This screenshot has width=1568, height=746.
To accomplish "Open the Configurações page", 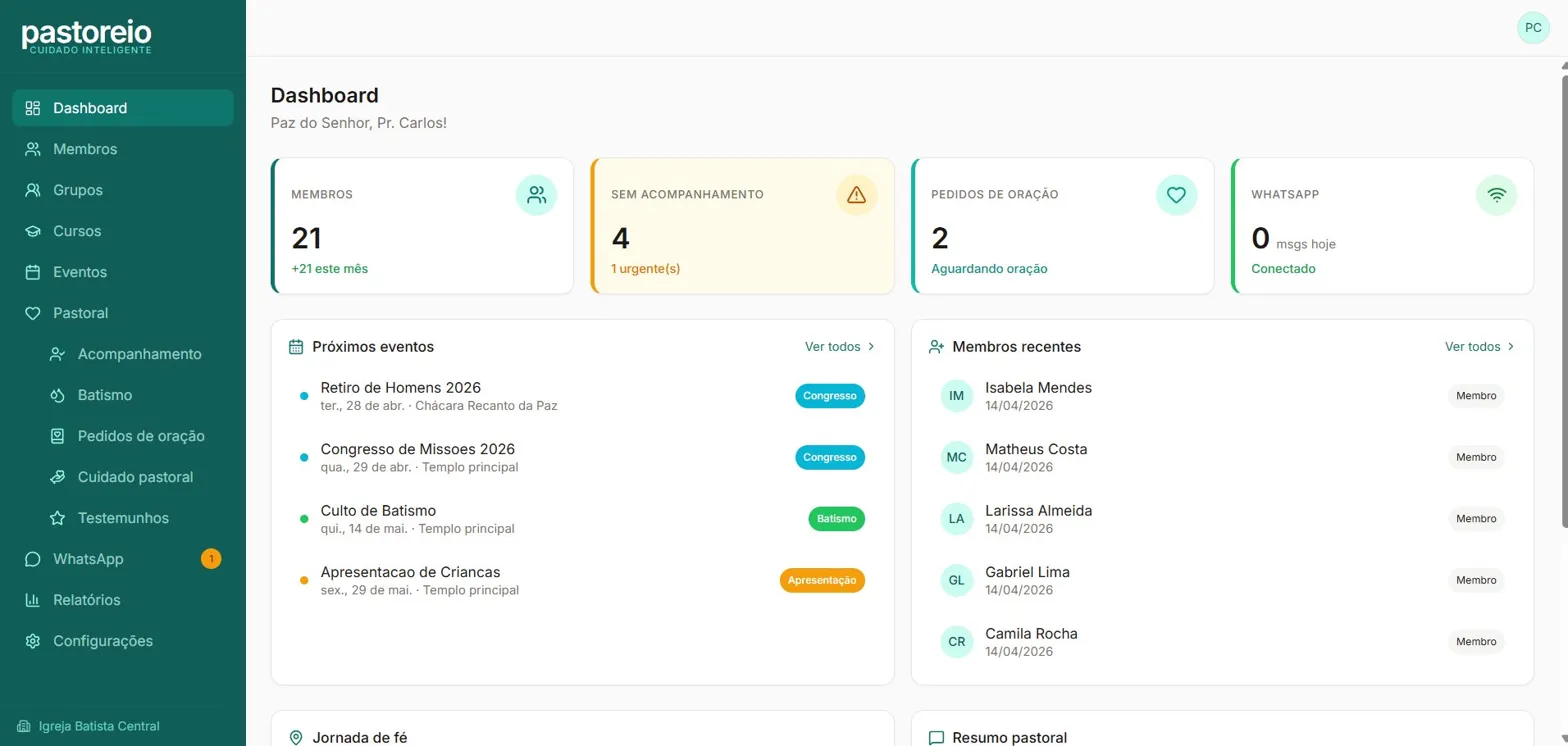I will [x=123, y=641].
